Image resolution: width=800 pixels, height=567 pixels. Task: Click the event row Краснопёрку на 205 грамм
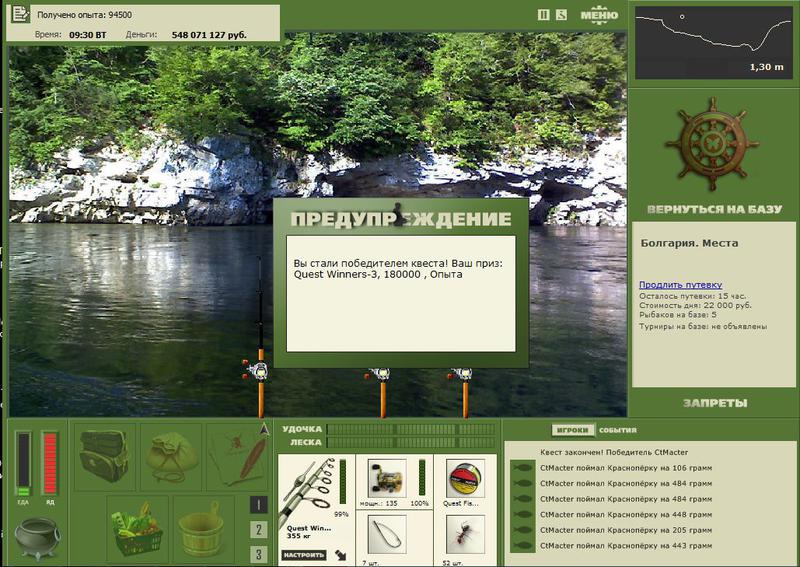point(626,530)
